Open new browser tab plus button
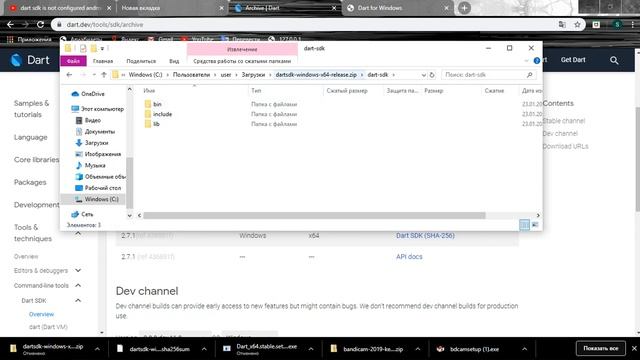Image resolution: width=640 pixels, height=360 pixels. coord(464,8)
